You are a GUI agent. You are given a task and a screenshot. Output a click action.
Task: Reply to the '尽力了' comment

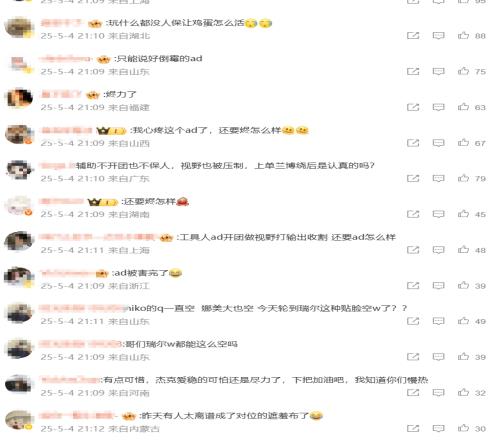[438, 107]
